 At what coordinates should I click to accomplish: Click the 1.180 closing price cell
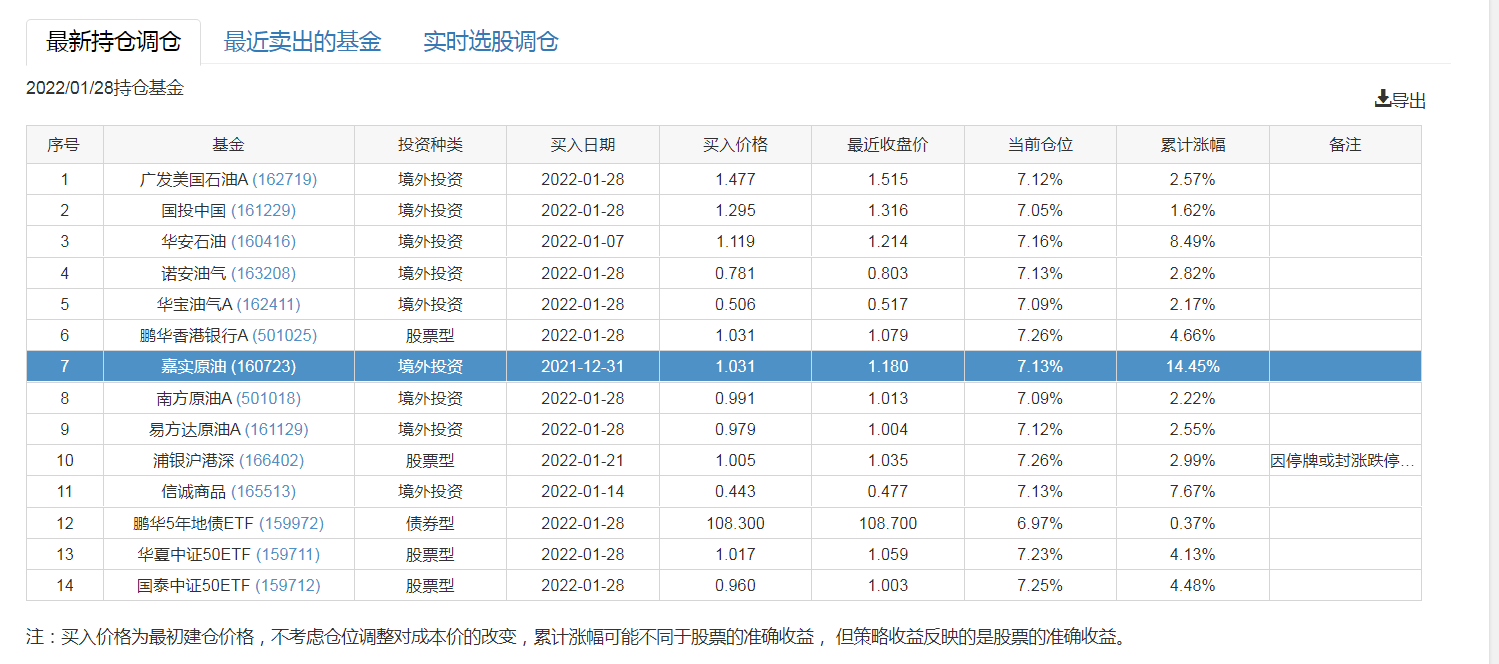tap(888, 367)
